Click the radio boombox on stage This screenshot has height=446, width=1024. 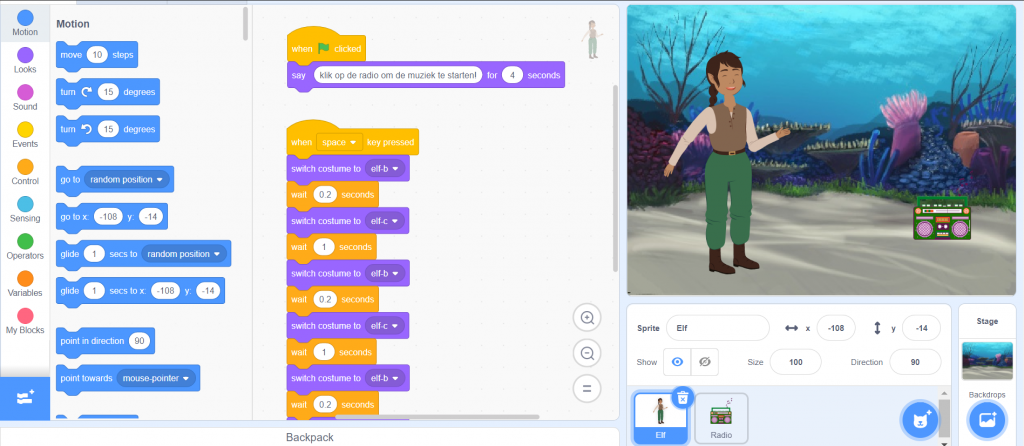coord(942,218)
